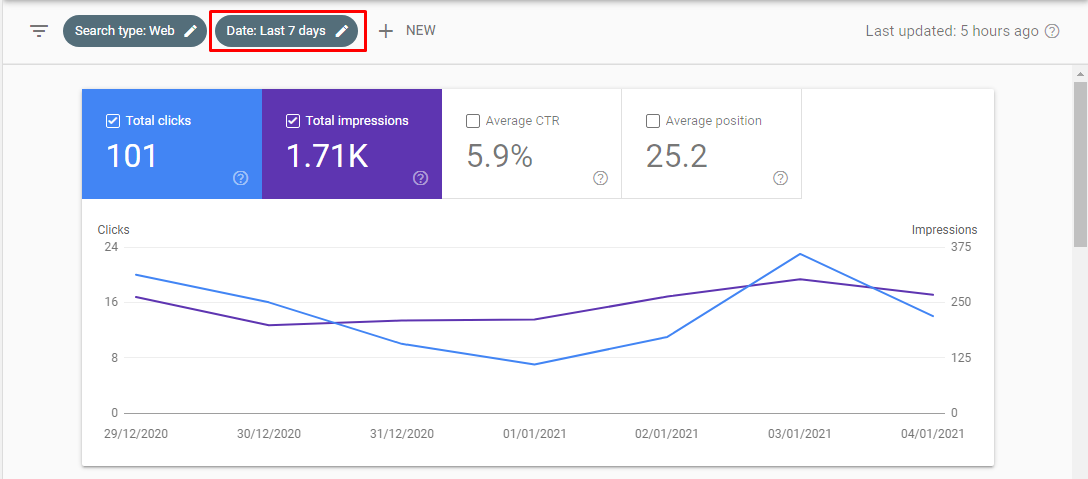Screen dimensions: 1088x479
Task: Open the Search type: Web filter chip
Action: click(x=125, y=31)
